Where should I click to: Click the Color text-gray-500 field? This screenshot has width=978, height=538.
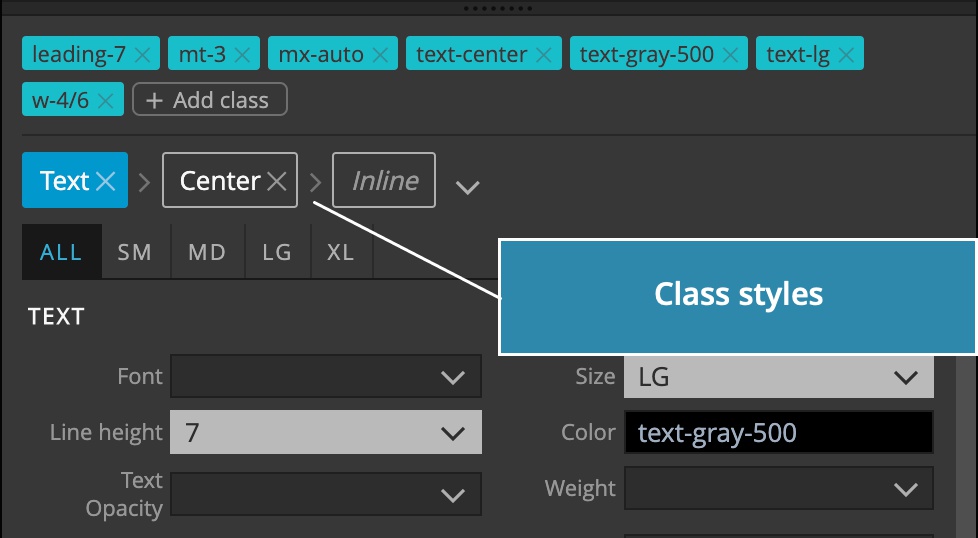coord(778,432)
